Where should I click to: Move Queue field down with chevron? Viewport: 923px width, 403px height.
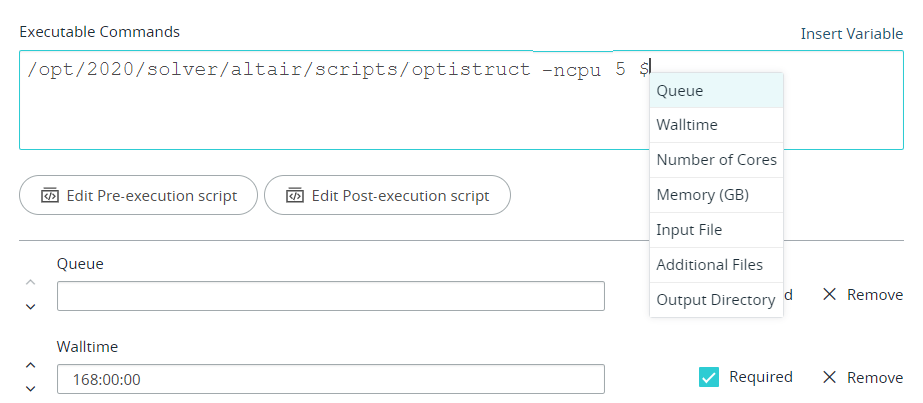pos(30,306)
